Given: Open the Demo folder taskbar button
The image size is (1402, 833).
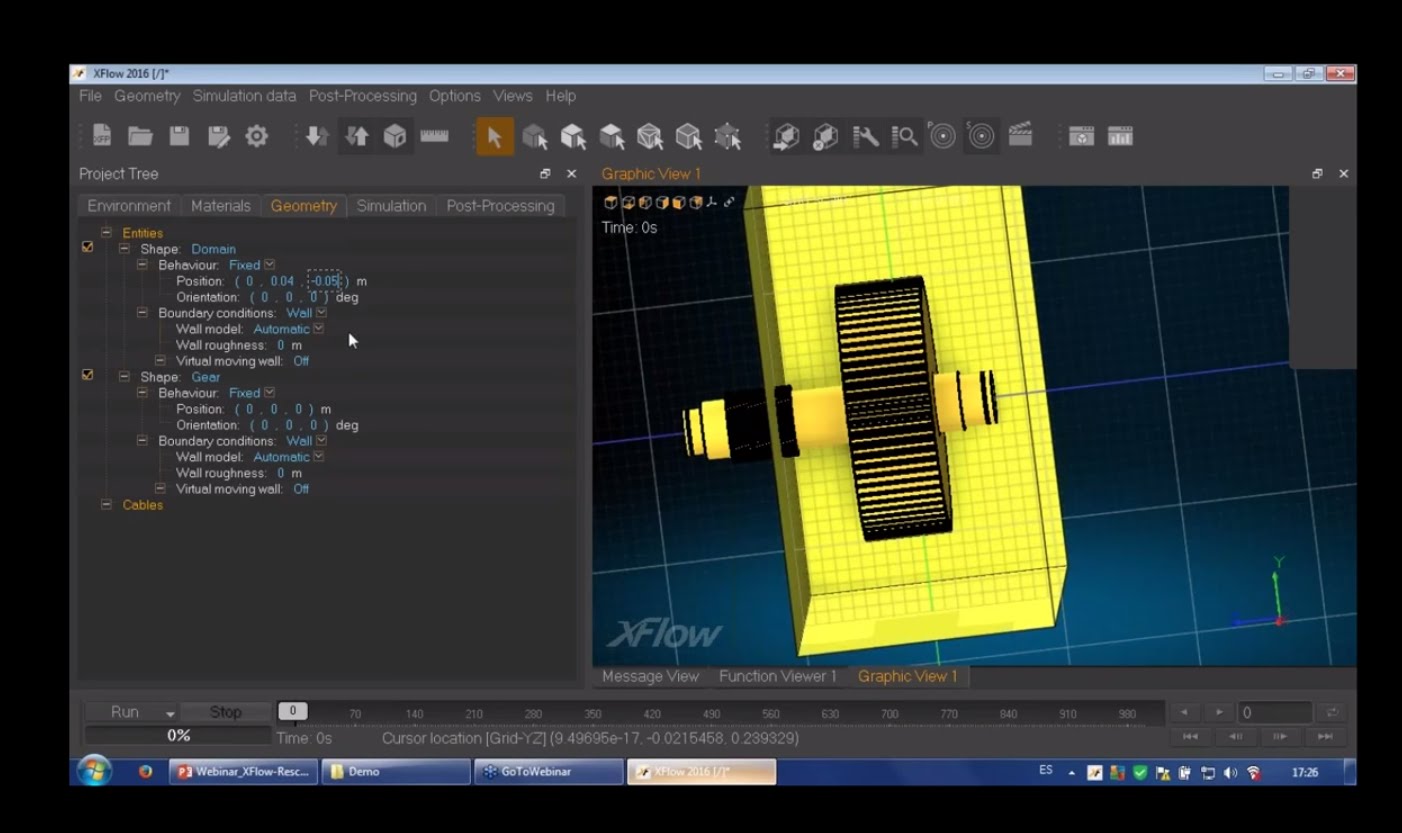Looking at the screenshot, I should click(396, 772).
